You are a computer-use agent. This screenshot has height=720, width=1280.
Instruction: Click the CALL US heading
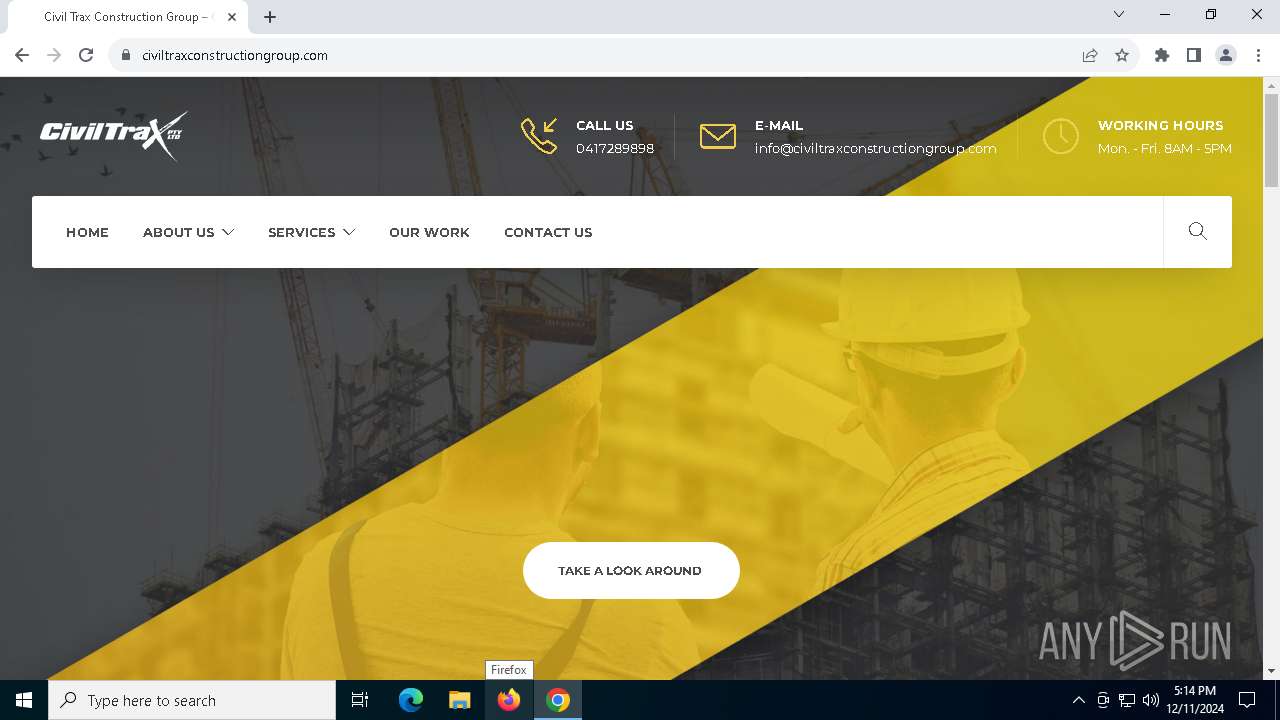point(605,125)
